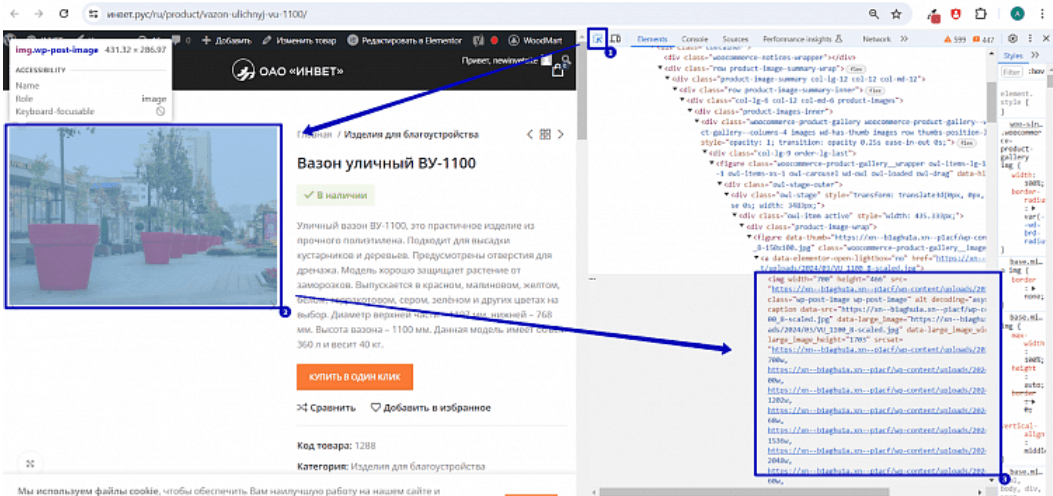Screen dimensions: 1053x496
Task: Click the enlarge image icon below the photo
Action: [30, 462]
